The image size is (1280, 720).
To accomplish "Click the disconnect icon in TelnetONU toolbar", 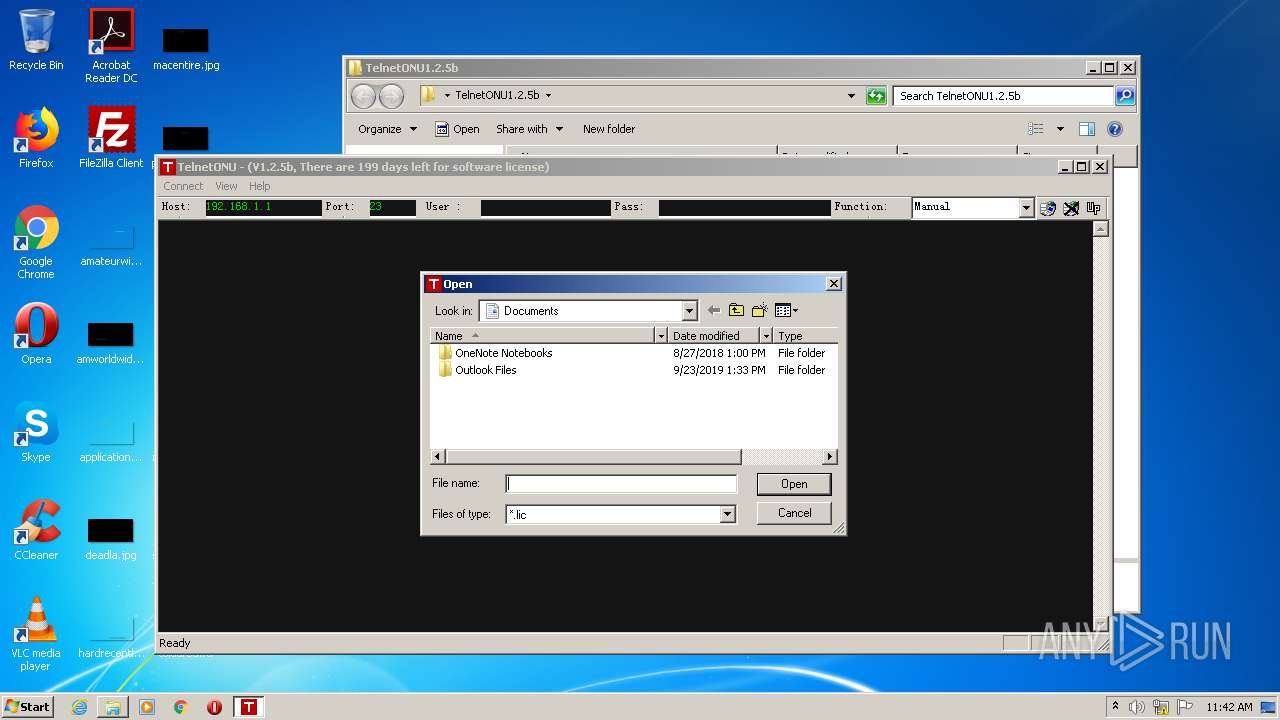I will click(x=1071, y=208).
